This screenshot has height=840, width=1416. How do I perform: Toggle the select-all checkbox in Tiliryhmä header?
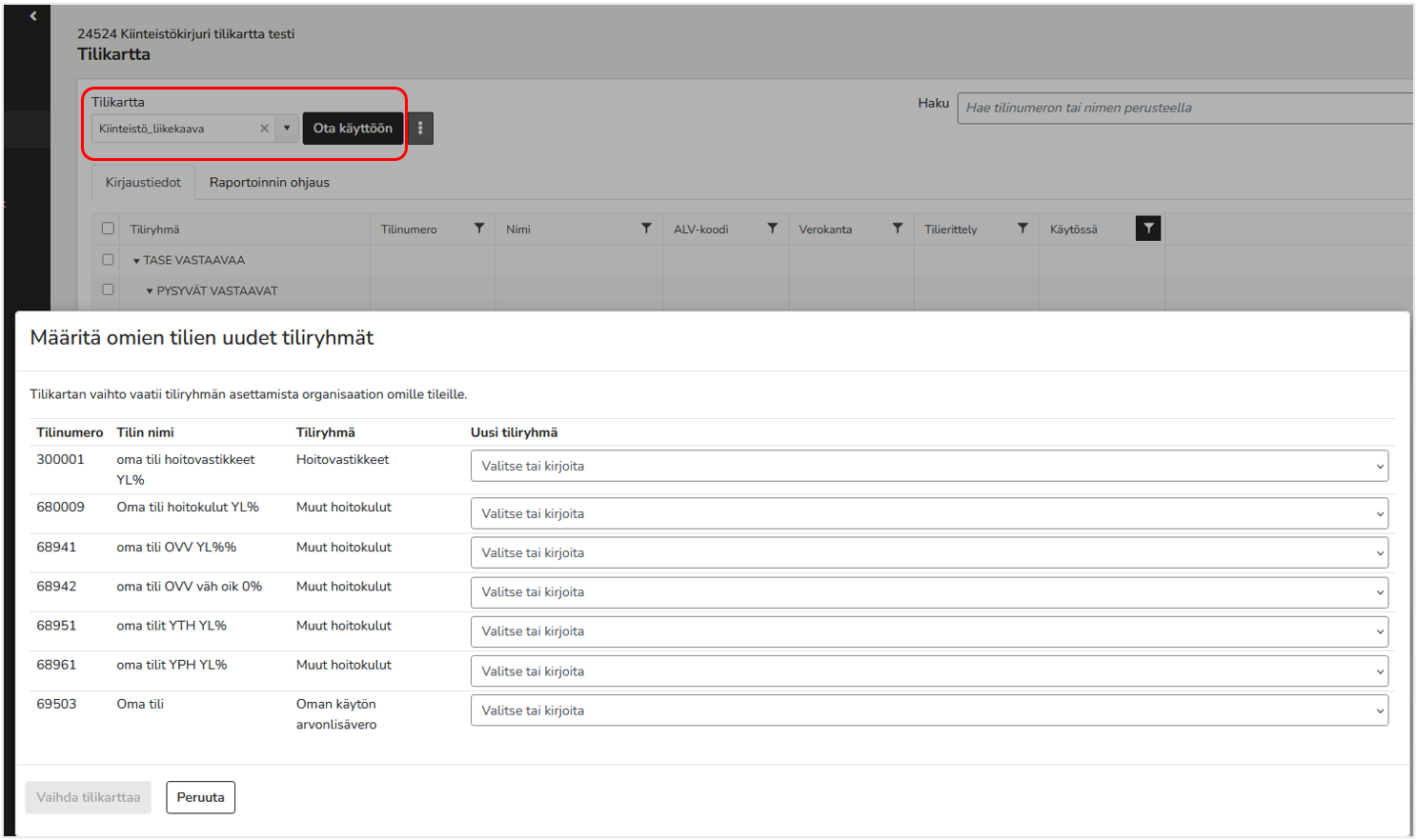(x=108, y=229)
